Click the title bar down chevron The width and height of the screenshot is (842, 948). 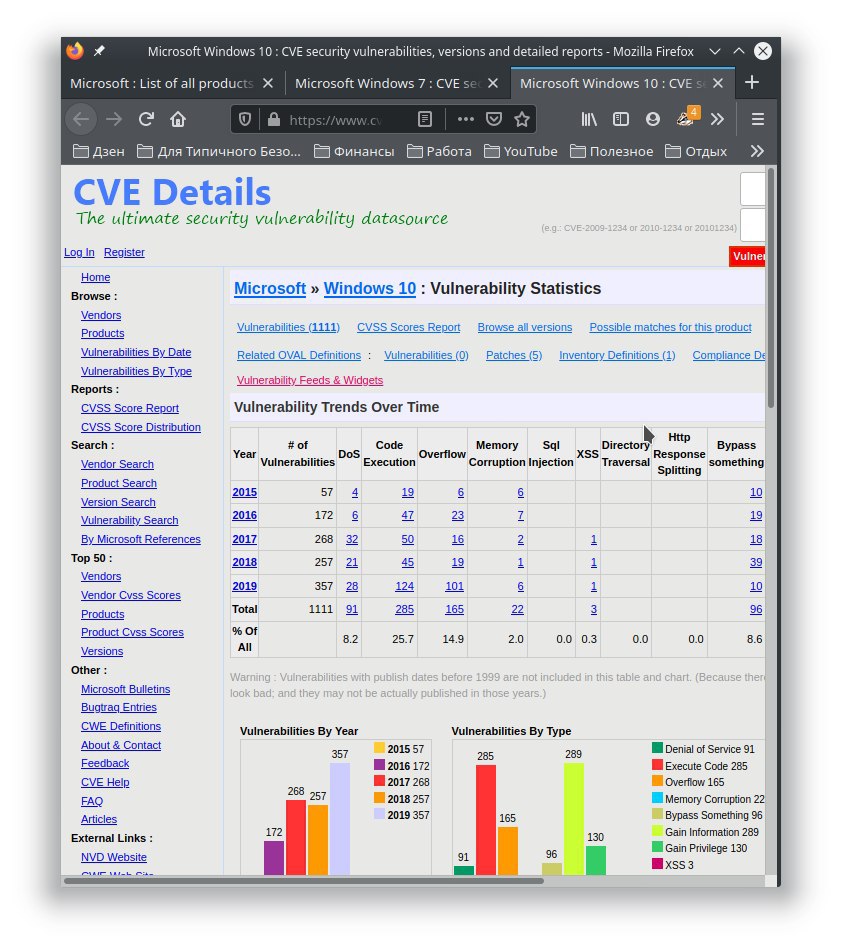(x=715, y=51)
